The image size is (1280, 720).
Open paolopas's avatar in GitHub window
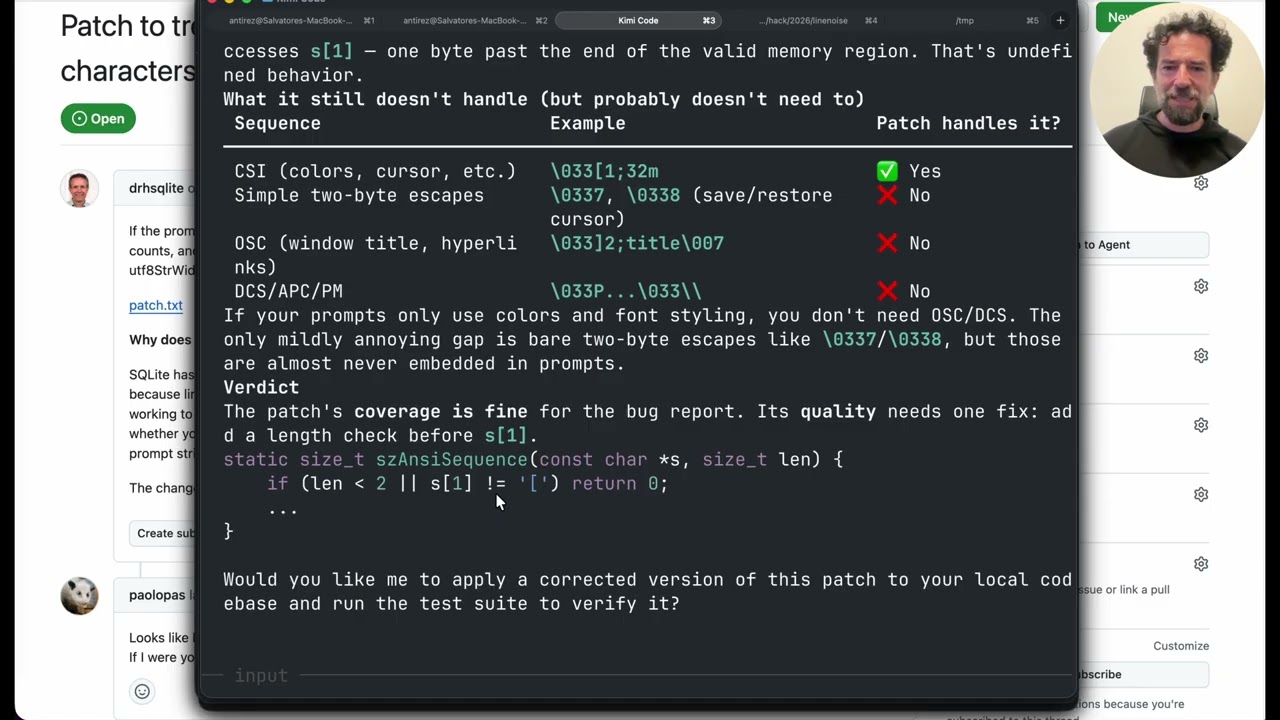click(x=79, y=596)
